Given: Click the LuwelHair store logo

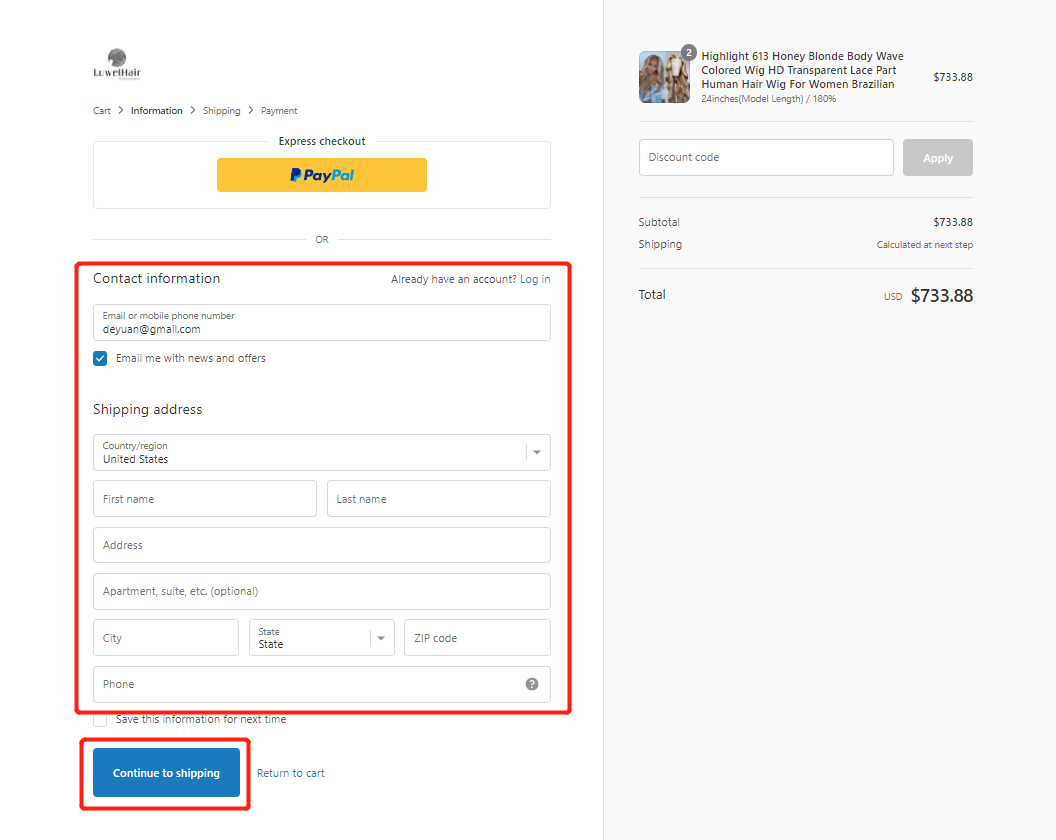Looking at the screenshot, I should [117, 65].
